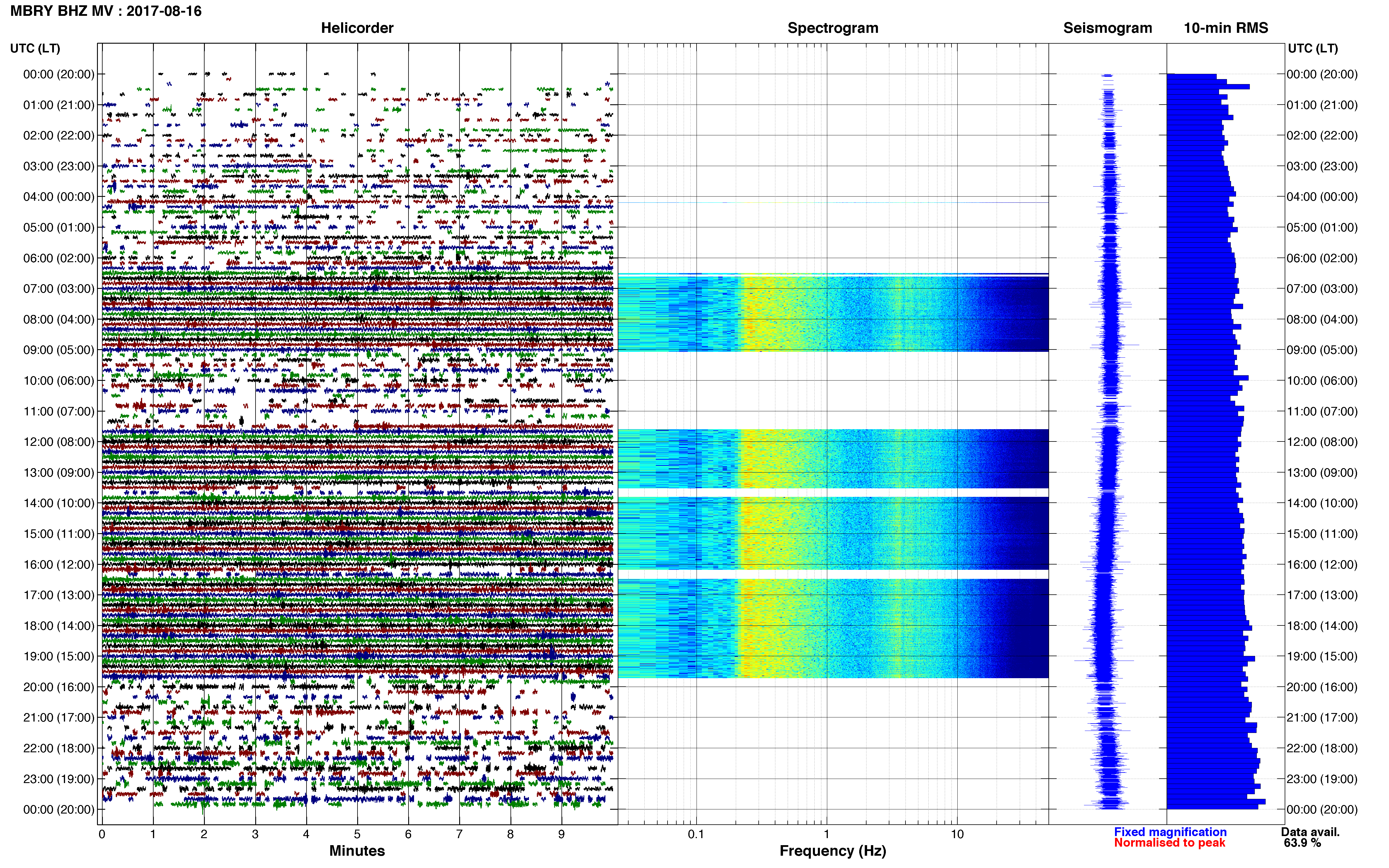This screenshot has height=868, width=1389.
Task: Click the spectrogram data block spanning 12:00 to 13:00
Action: [833, 459]
